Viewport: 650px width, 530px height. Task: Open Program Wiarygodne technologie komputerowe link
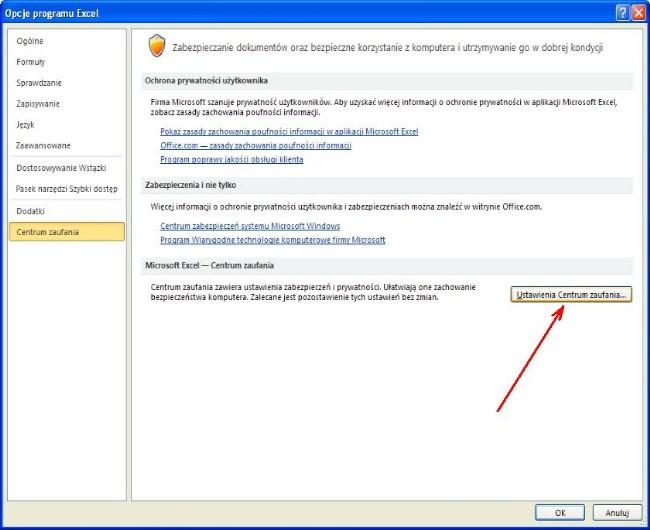pos(273,240)
